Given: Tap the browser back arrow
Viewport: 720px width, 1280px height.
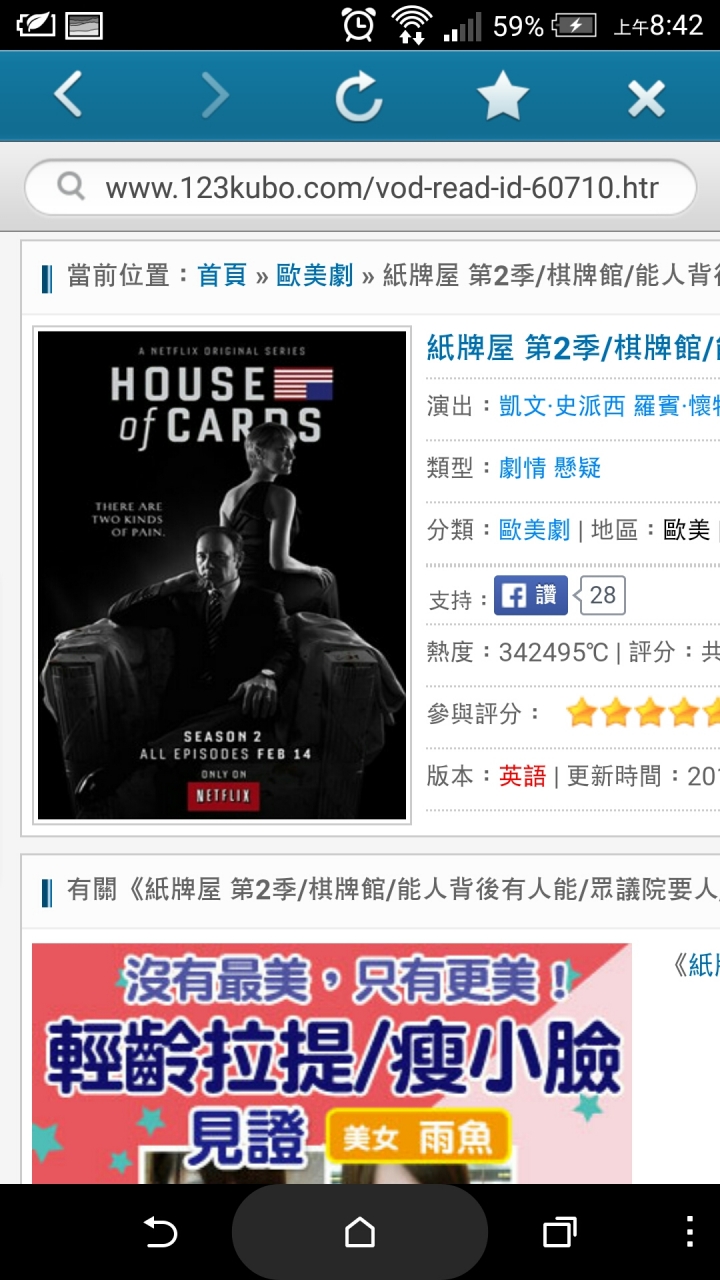Looking at the screenshot, I should (x=68, y=96).
